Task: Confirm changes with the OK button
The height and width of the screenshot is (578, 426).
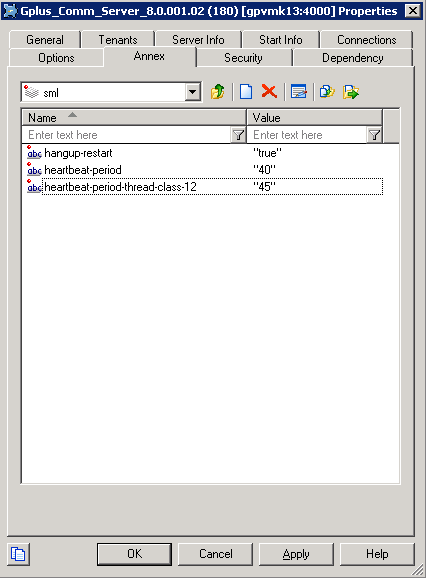Action: (x=135, y=554)
